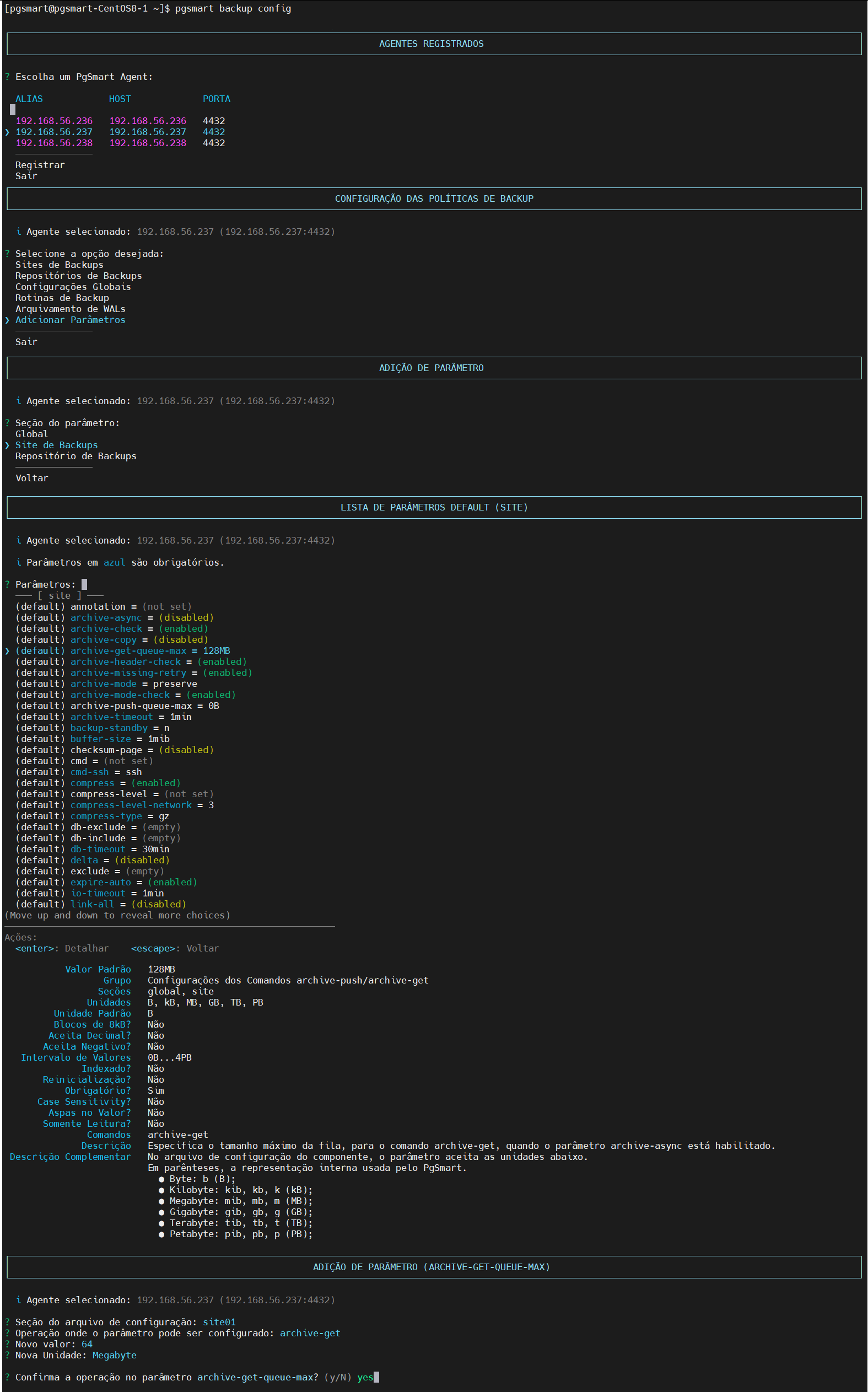Select archive-mode = preserve row
Viewport: 868px width, 1392px height.
106,684
